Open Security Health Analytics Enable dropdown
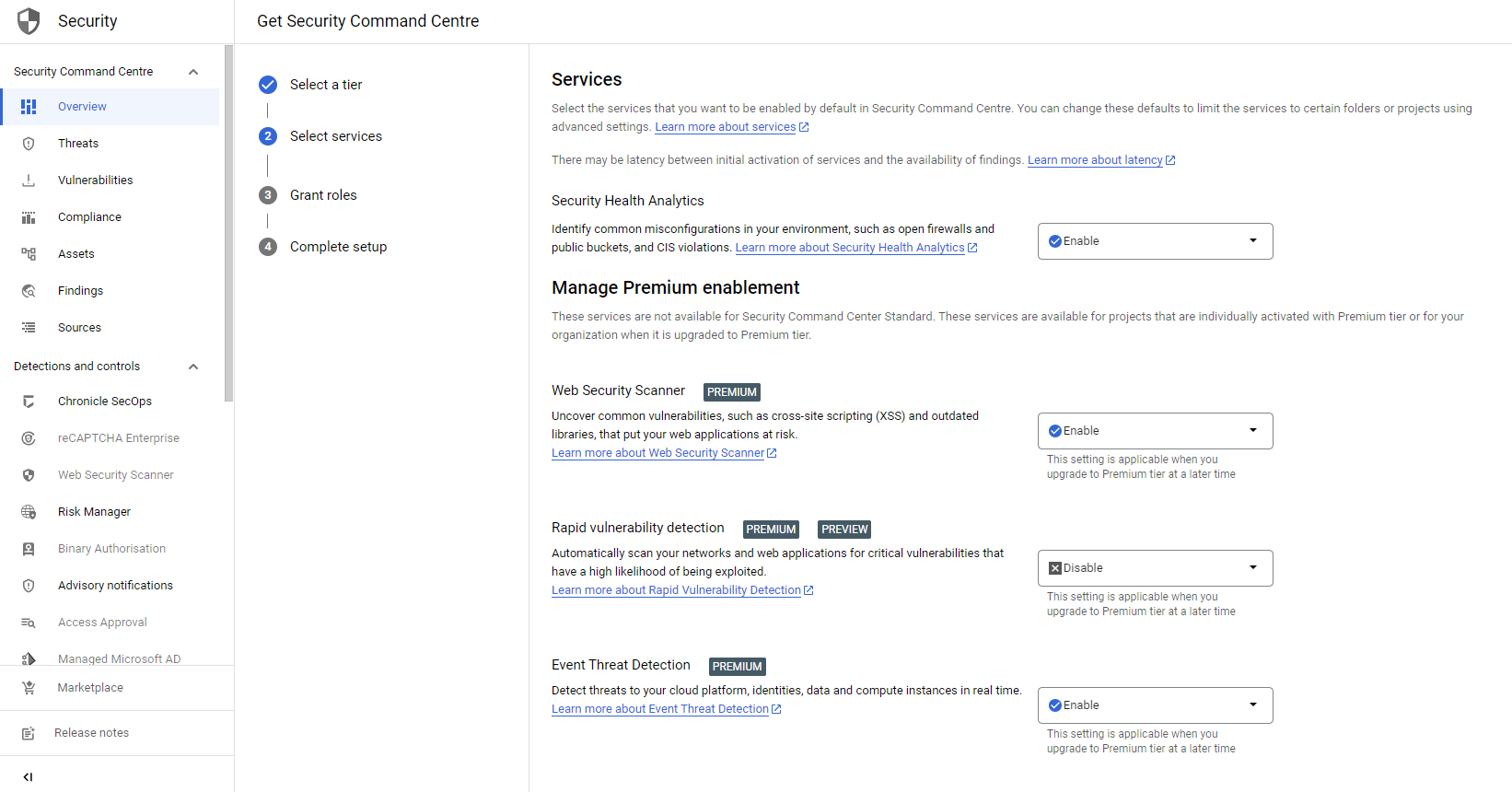The width and height of the screenshot is (1512, 792). point(1155,241)
